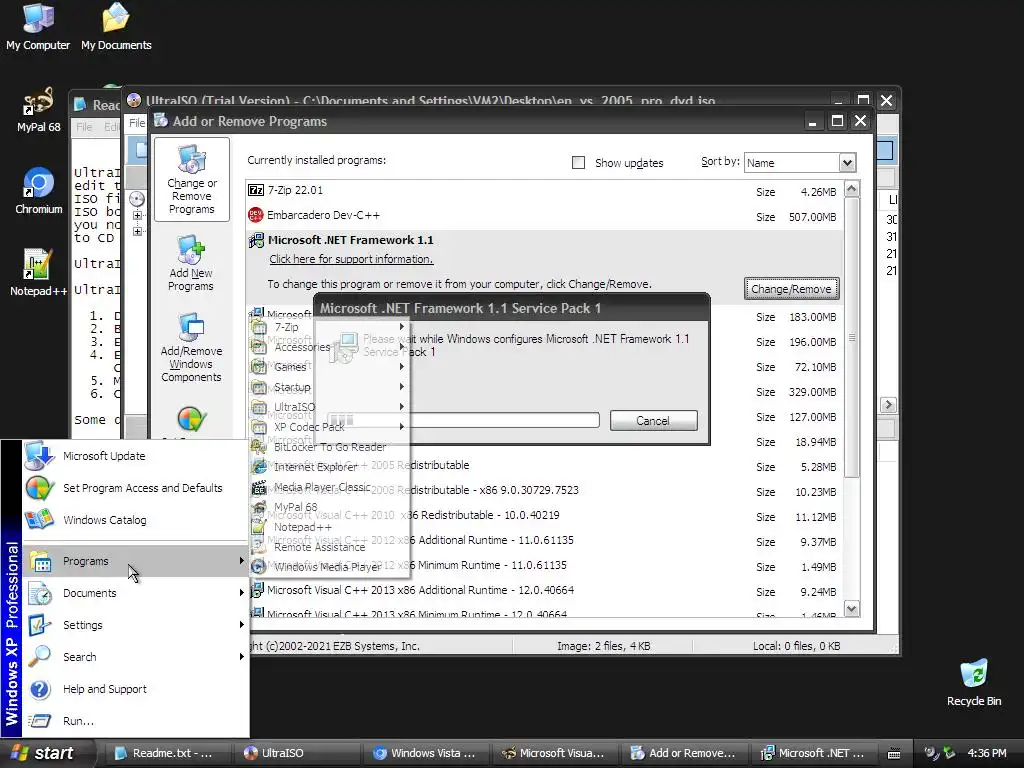Screen dimensions: 1024x768
Task: Launch Chromium desktop shortcut
Action: [39, 191]
